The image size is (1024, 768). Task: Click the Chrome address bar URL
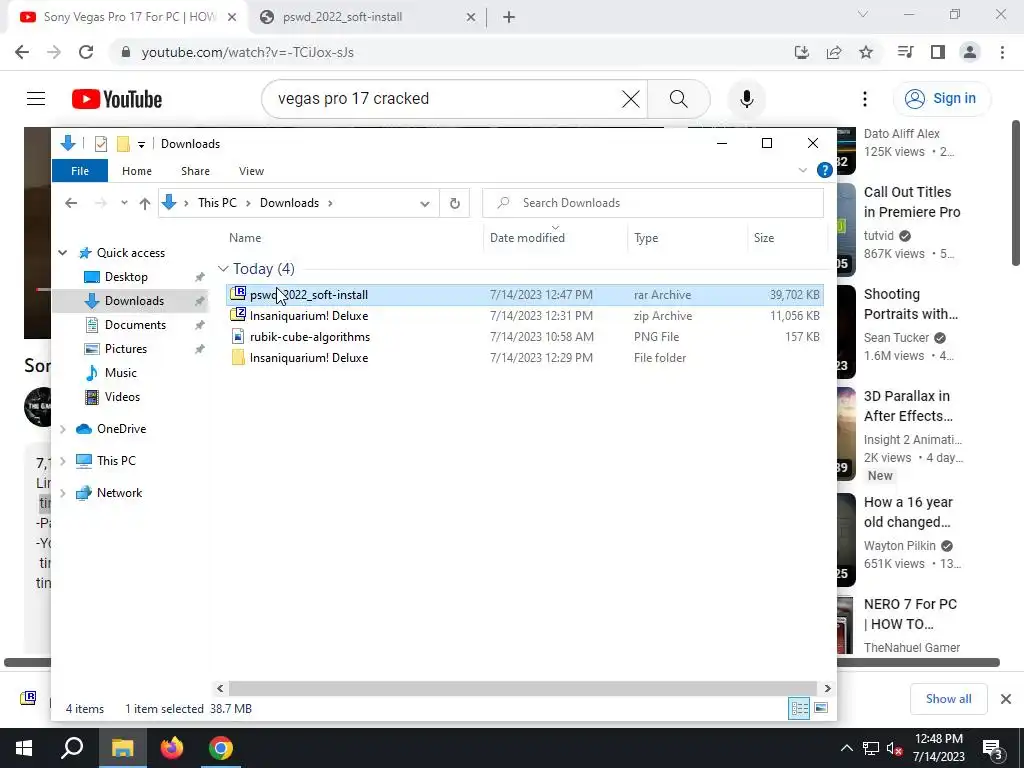248,52
